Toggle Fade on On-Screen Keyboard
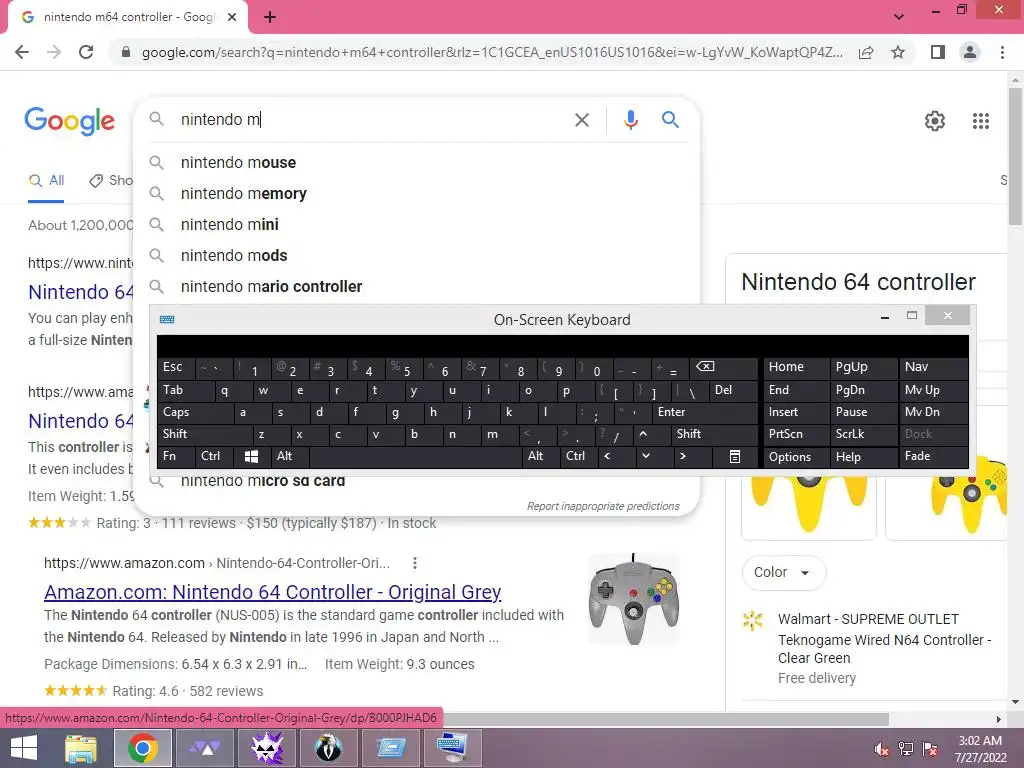Image resolution: width=1024 pixels, height=768 pixels. coord(933,456)
